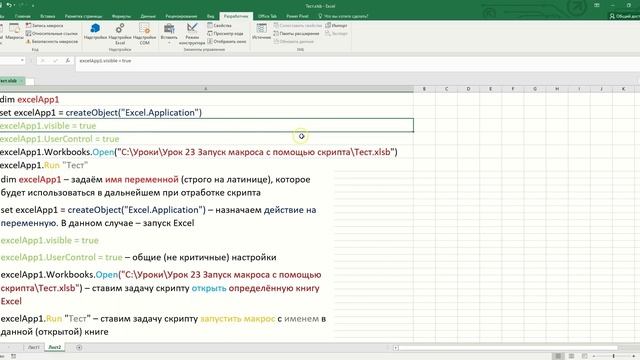Viewport: 640px width, 360px height.
Task: Open ribbon display options icon in title bar
Action: click(597, 5)
